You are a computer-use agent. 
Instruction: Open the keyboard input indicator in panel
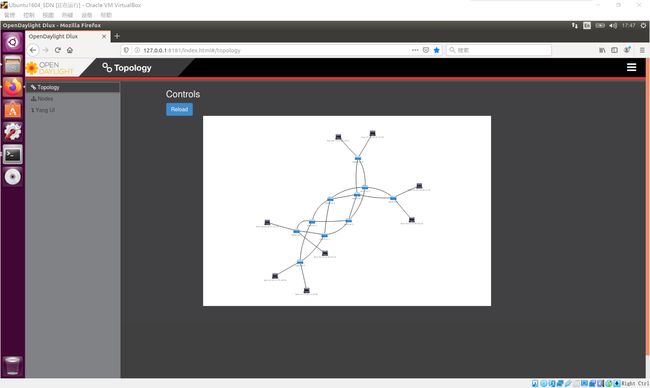point(587,25)
